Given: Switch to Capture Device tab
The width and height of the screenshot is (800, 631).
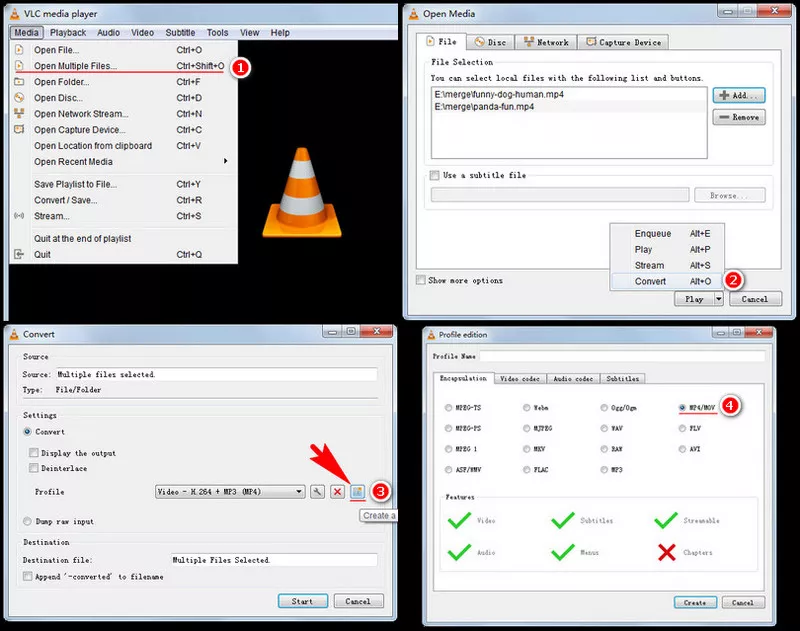Looking at the screenshot, I should [x=623, y=42].
